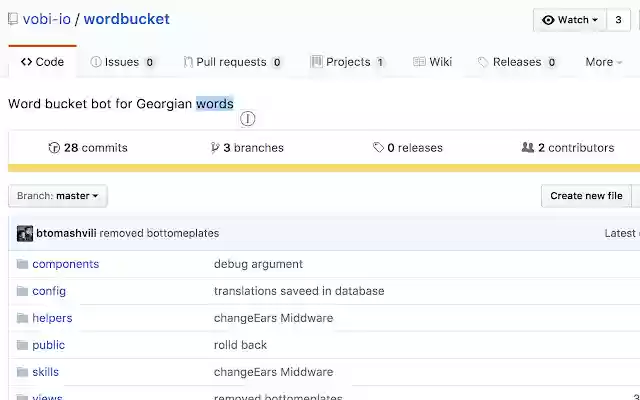Click the branches fork icon
This screenshot has width=640, height=400.
coord(215,148)
